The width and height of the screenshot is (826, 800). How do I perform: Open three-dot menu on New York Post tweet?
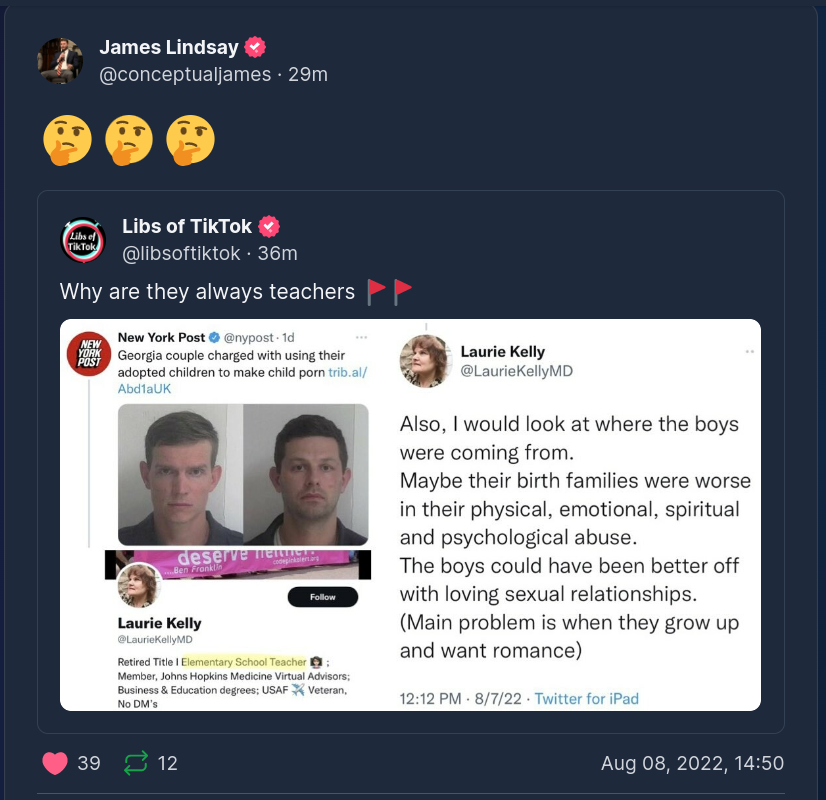(x=361, y=337)
